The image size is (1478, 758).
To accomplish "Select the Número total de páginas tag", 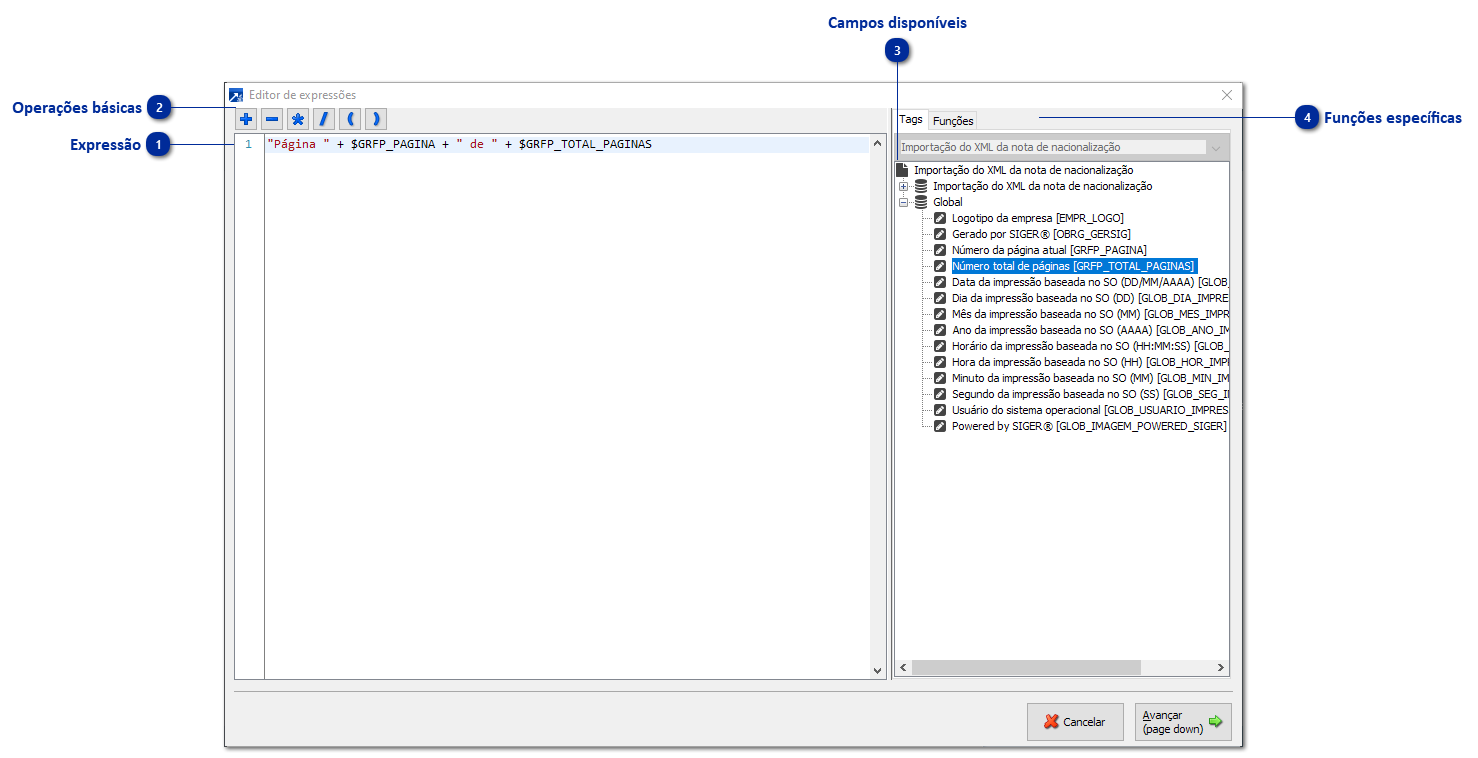I will click(1073, 266).
